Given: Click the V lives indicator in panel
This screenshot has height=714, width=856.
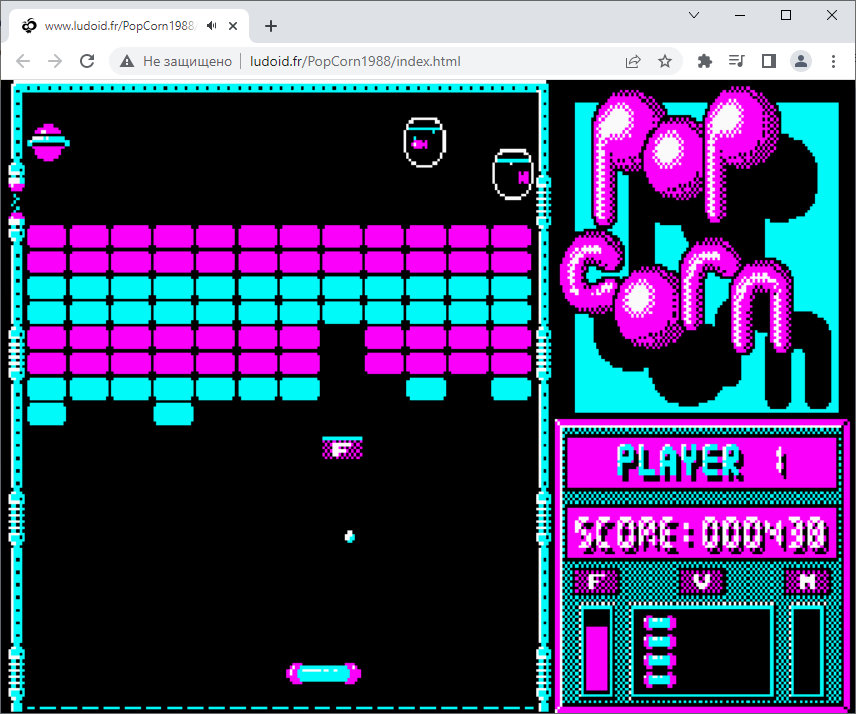Looking at the screenshot, I should click(703, 581).
